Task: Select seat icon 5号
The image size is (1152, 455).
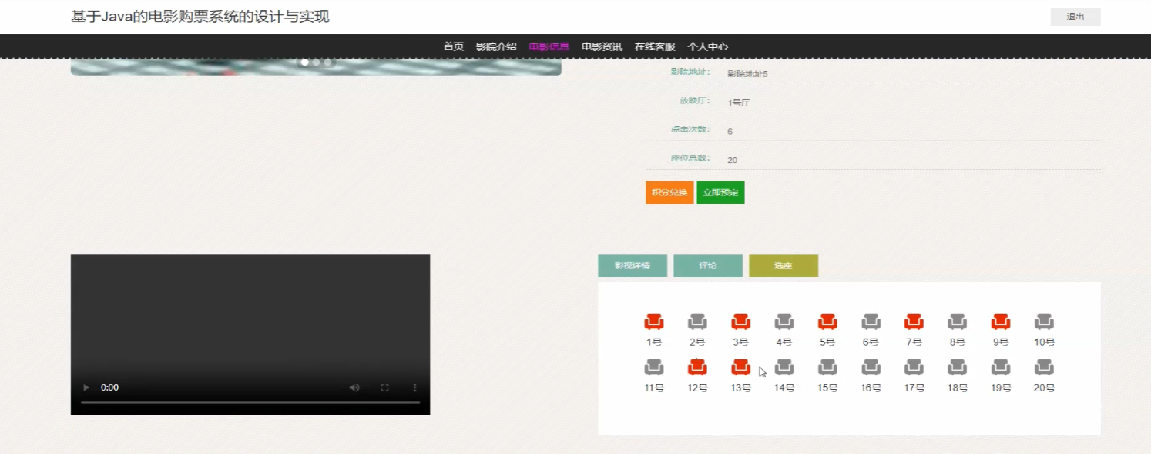Action: point(827,321)
